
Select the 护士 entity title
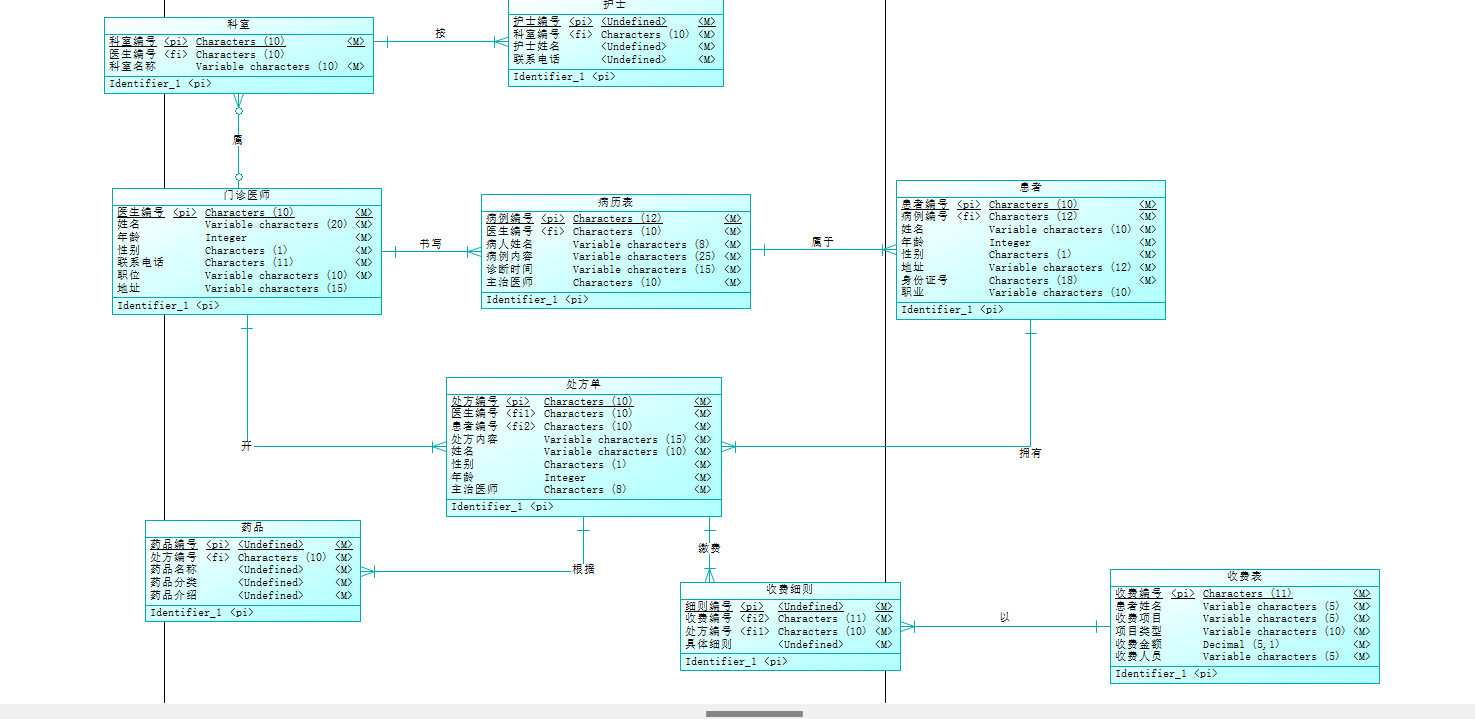click(x=615, y=5)
